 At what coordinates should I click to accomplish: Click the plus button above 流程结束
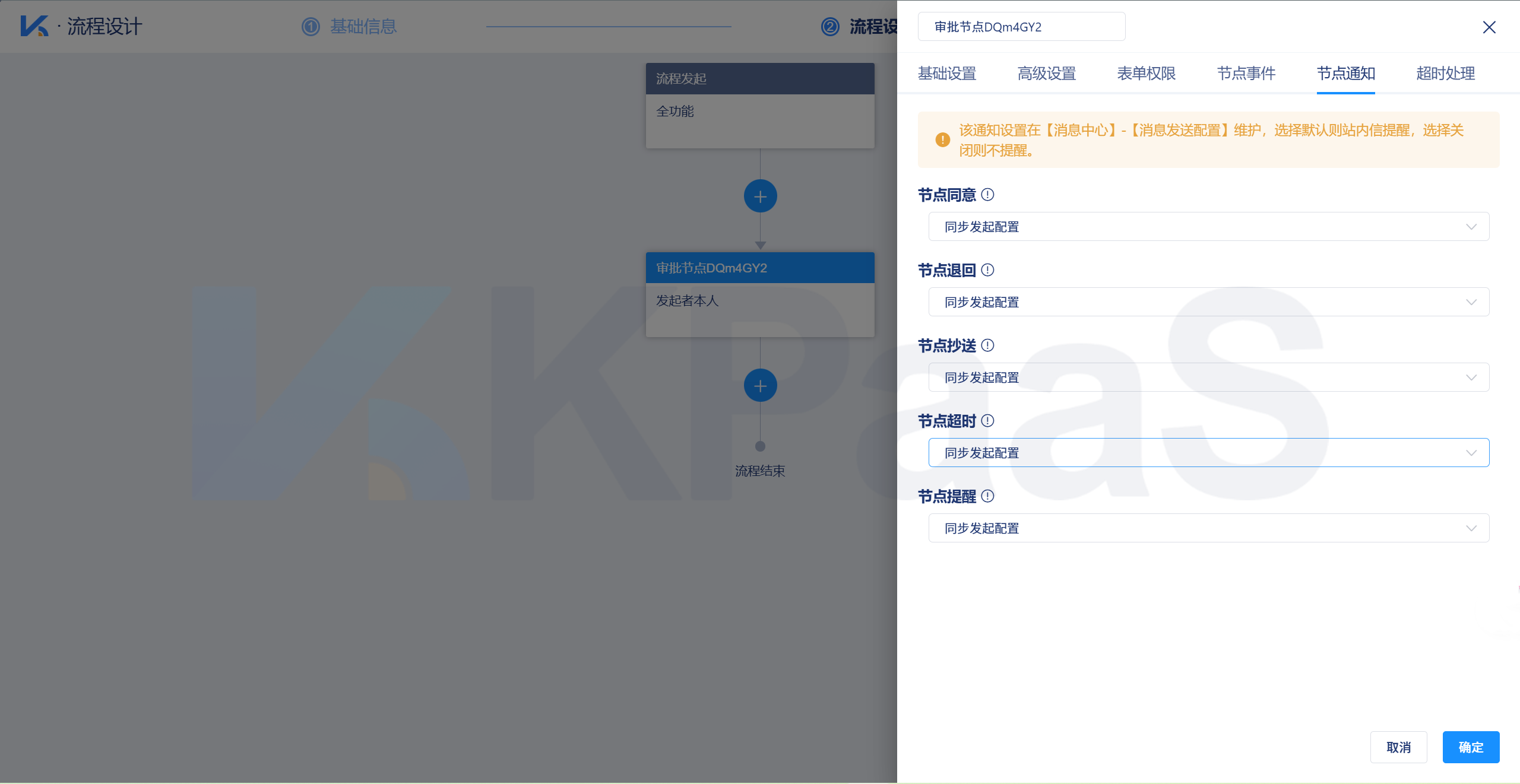pyautogui.click(x=760, y=386)
